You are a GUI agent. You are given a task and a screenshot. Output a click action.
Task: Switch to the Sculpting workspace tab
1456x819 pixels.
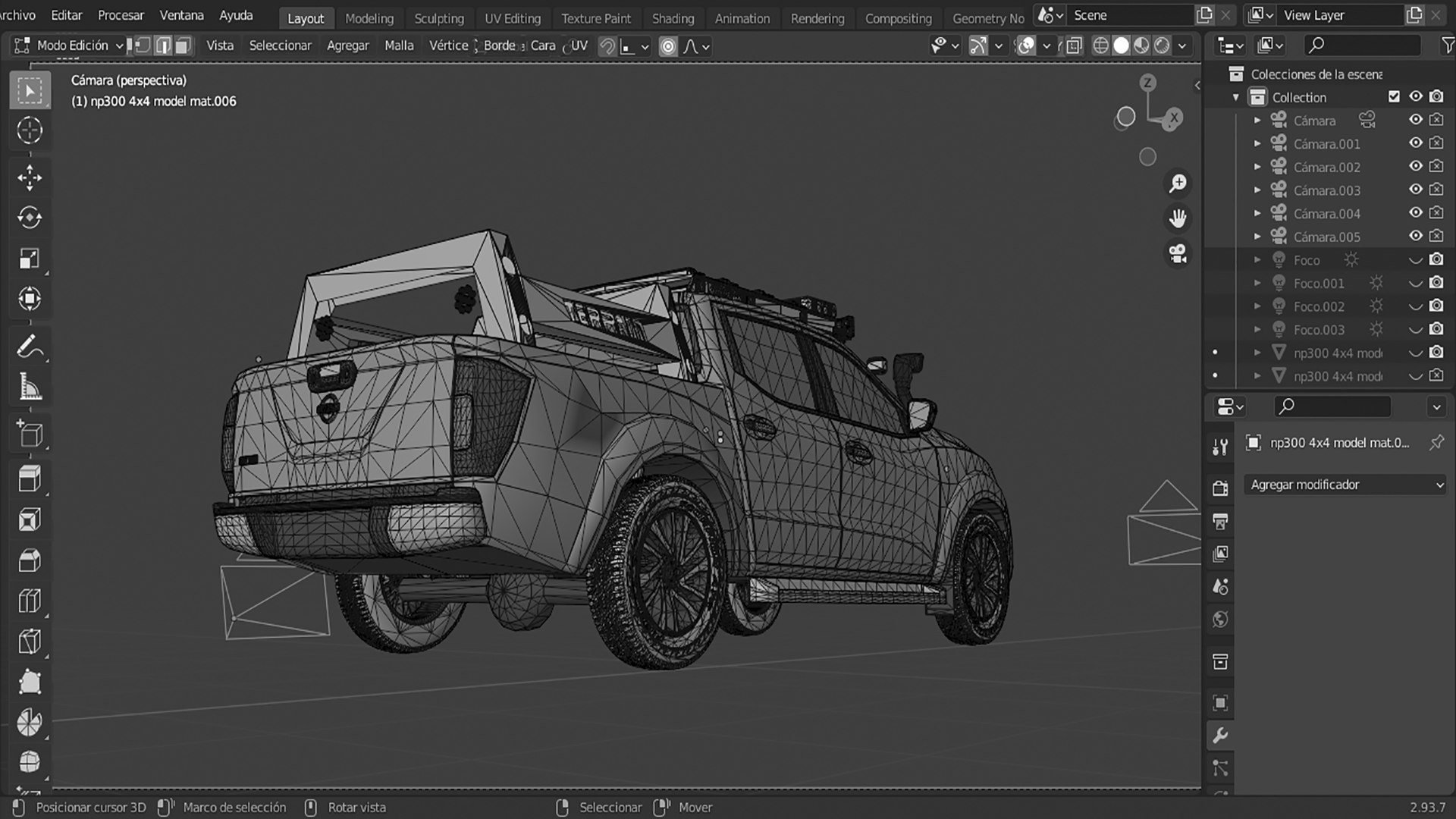point(439,18)
